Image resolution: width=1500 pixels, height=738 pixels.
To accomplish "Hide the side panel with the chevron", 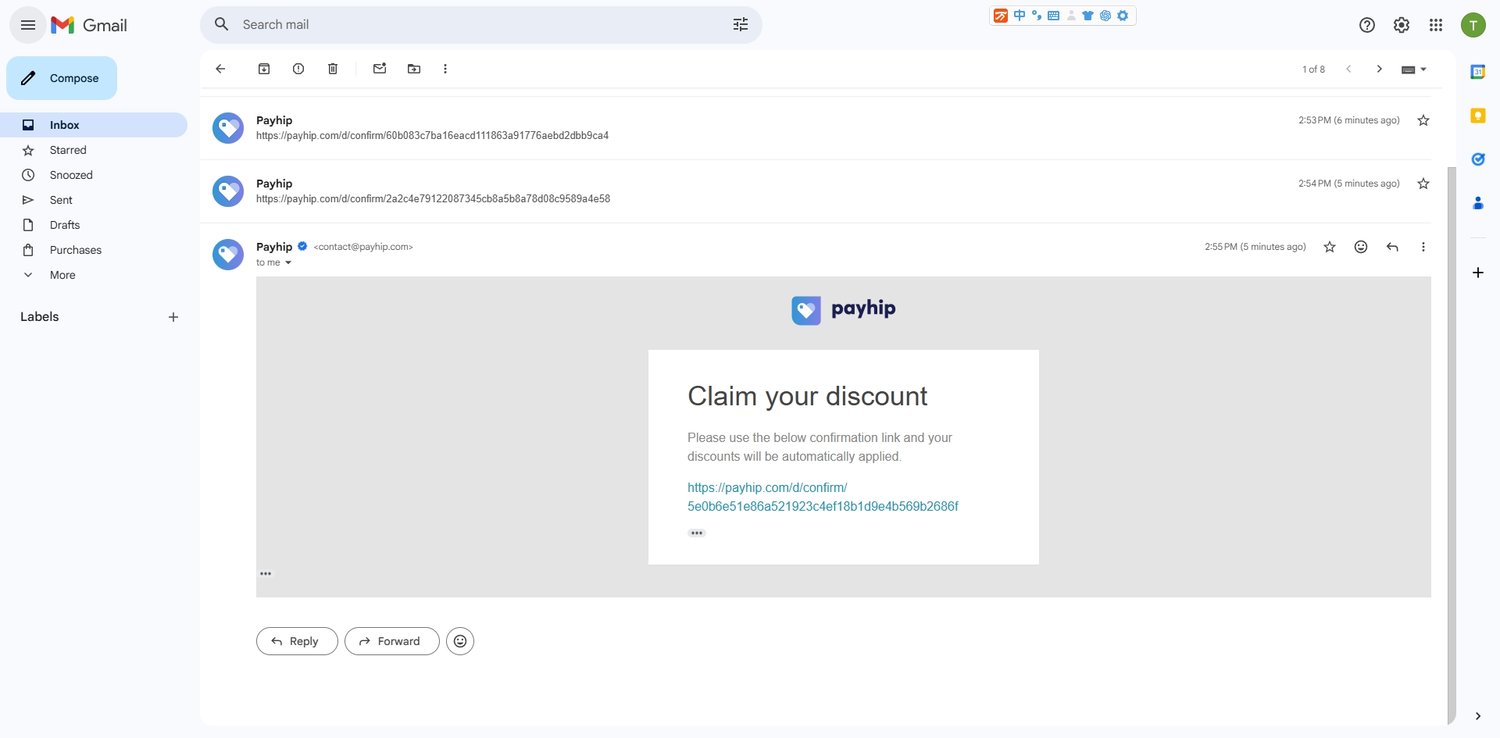I will [1478, 716].
